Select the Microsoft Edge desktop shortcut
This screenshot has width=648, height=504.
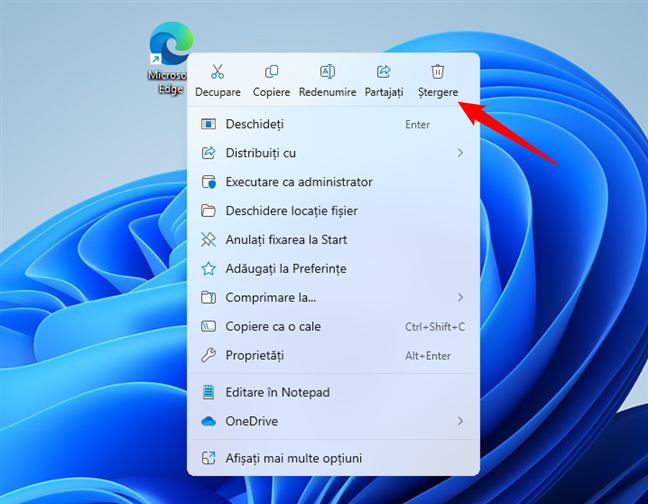(171, 58)
